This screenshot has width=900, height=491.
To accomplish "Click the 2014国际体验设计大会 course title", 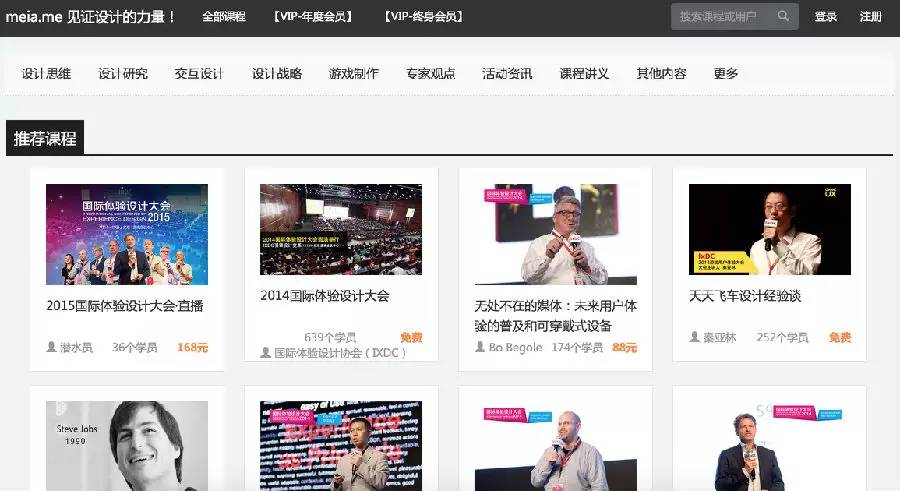I will pos(324,296).
